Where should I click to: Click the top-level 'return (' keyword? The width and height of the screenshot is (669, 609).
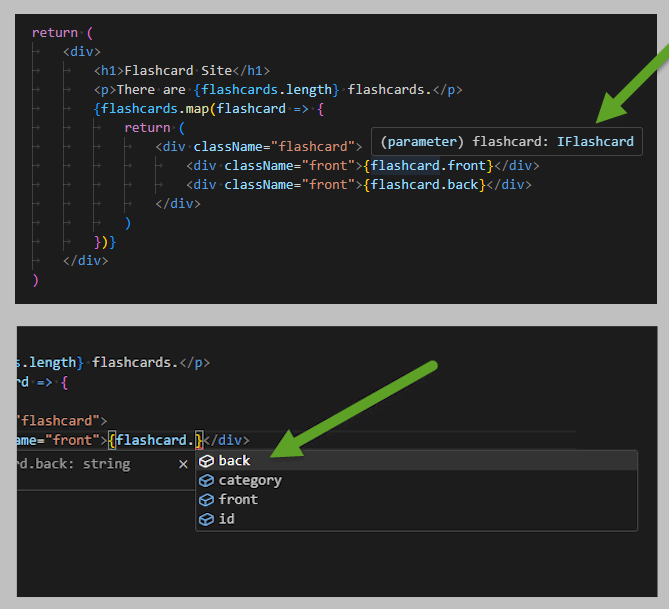(x=62, y=33)
